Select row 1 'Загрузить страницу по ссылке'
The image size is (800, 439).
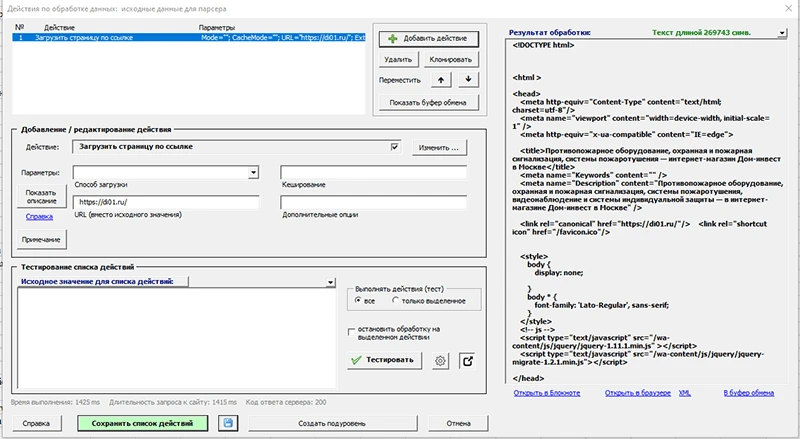(189, 37)
